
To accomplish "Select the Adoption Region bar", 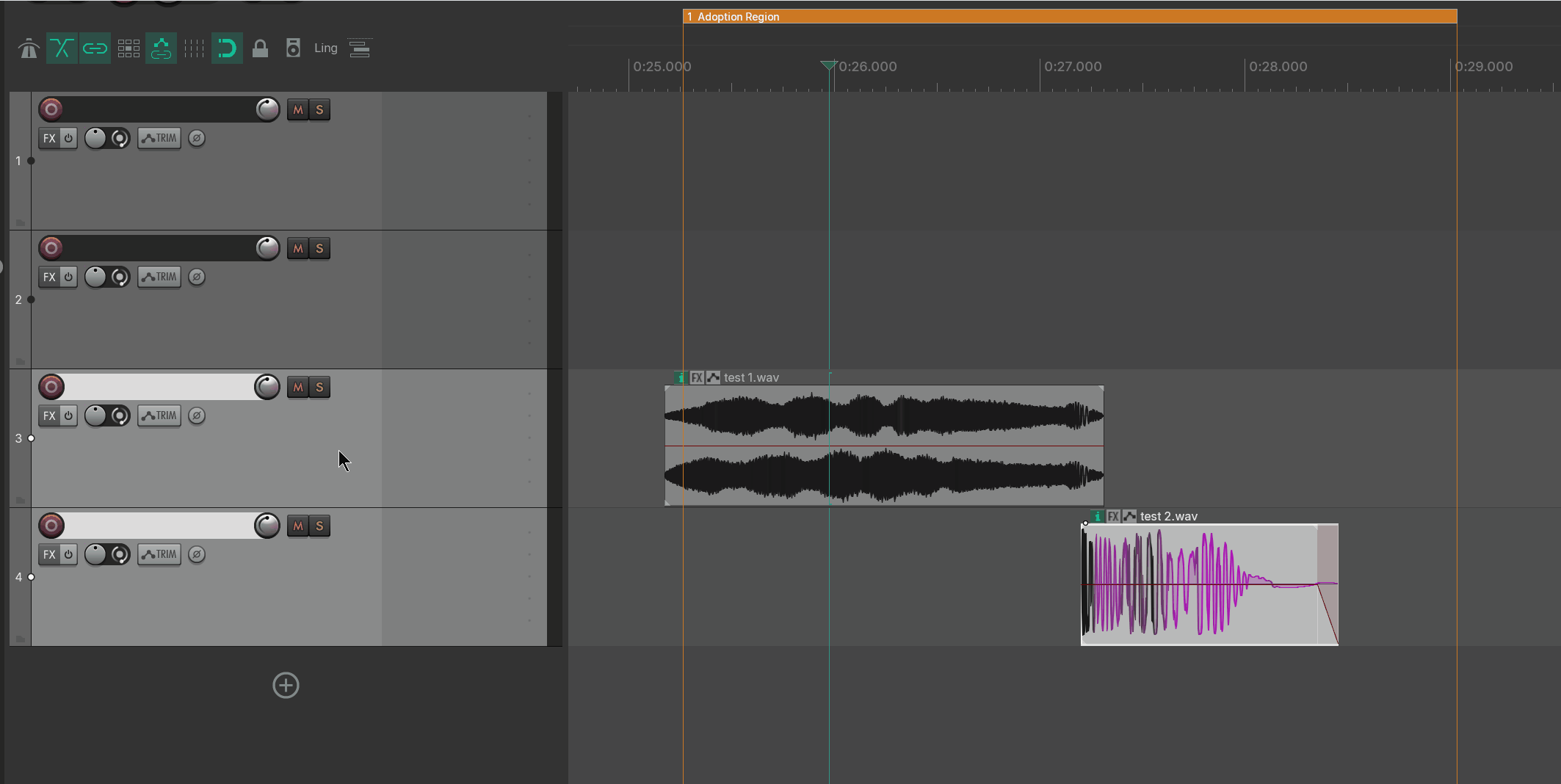I will 1070,16.
